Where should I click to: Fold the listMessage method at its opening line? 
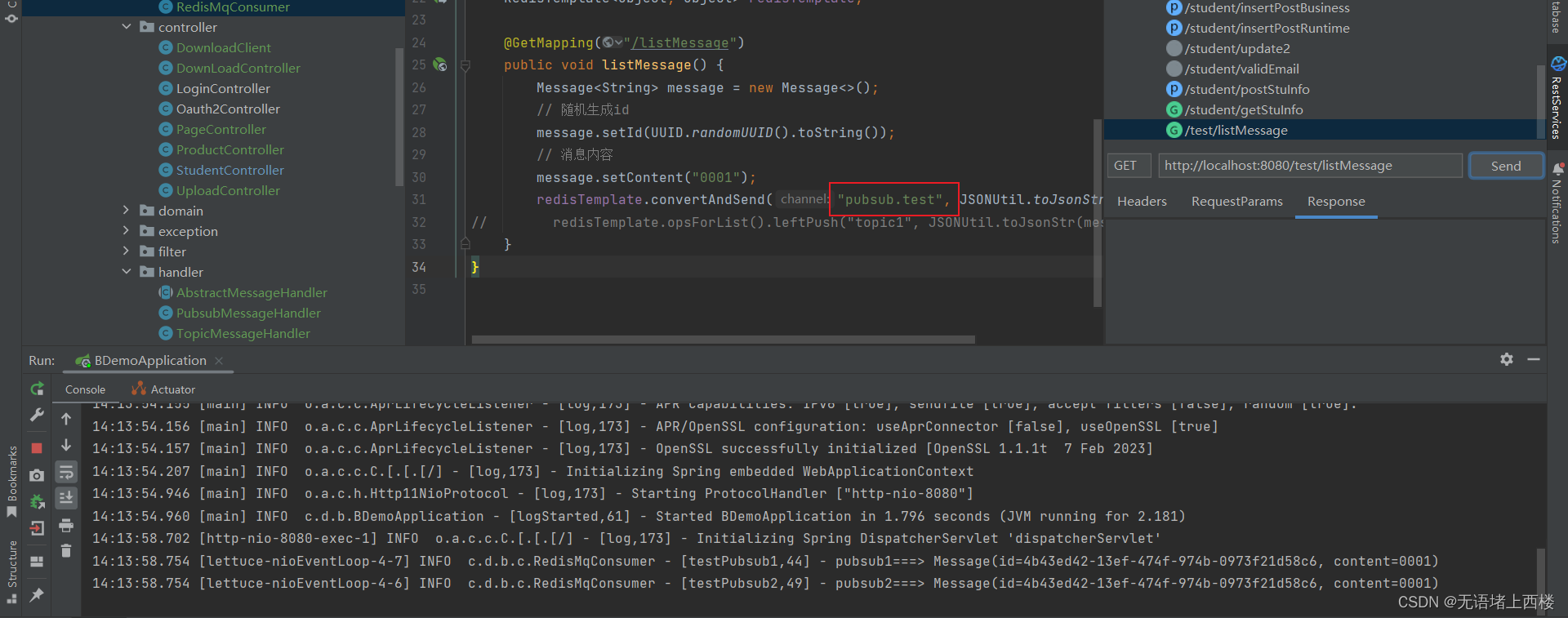click(465, 64)
